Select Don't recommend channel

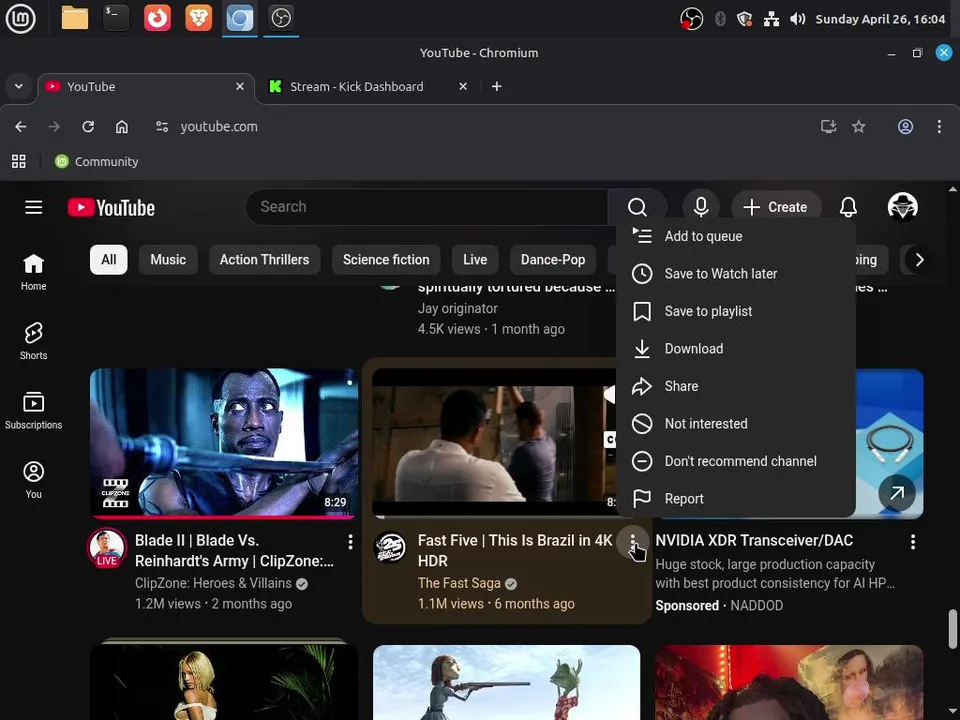pyautogui.click(x=736, y=461)
